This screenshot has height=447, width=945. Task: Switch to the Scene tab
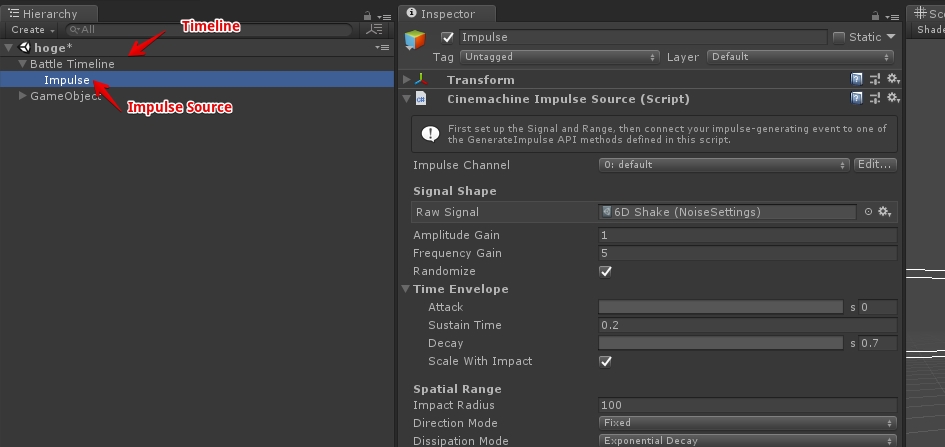(x=927, y=14)
